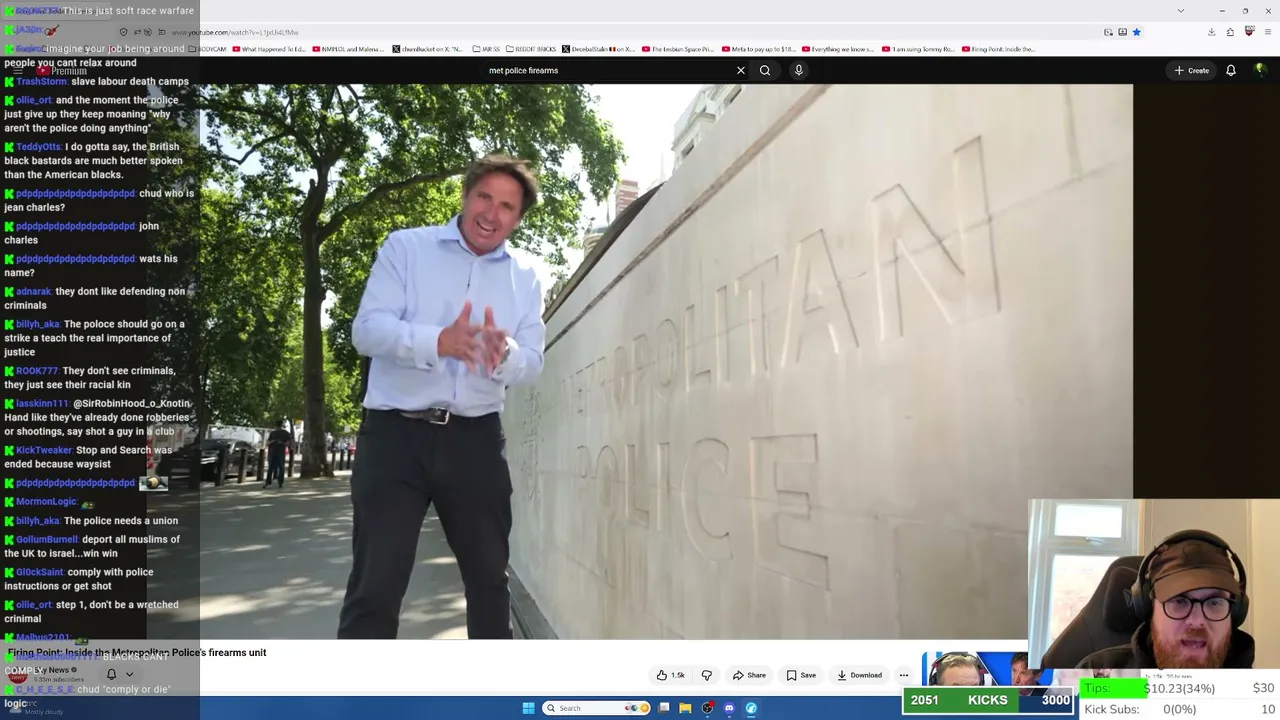This screenshot has height=720, width=1280.
Task: Open Windows Start menu
Action: [528, 708]
